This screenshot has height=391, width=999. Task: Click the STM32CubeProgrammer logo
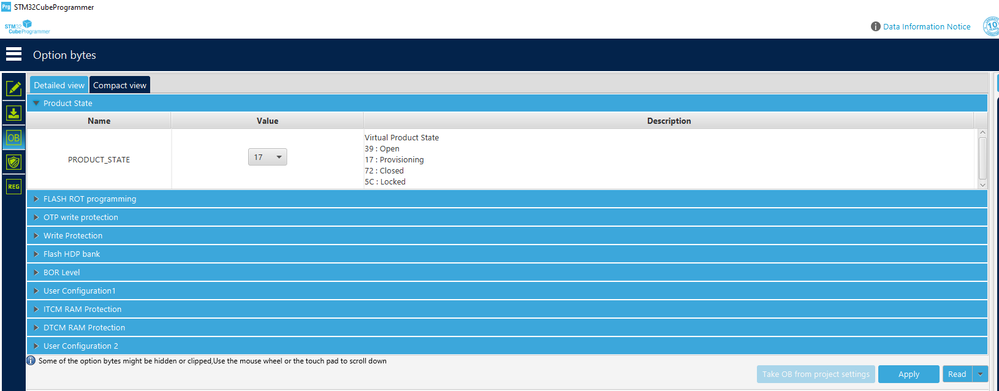tap(27, 27)
